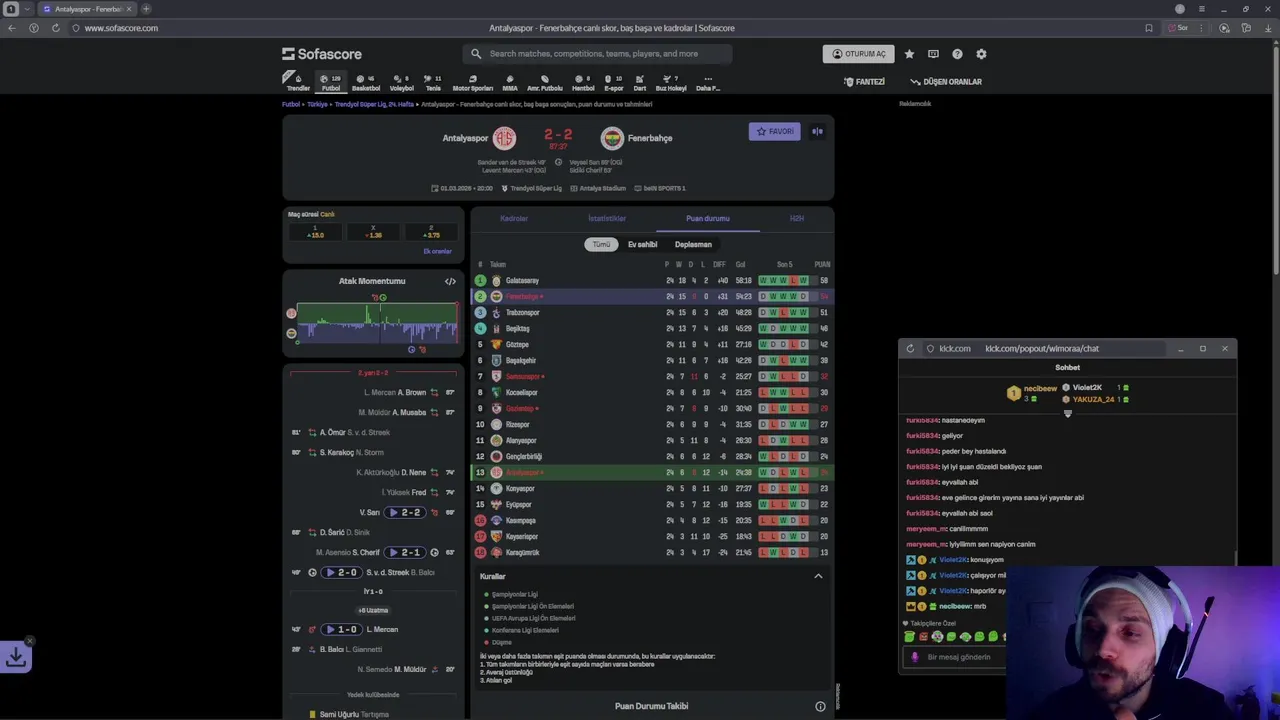Play the 1 - 0 goal video by L. Mercan
Viewport: 1280px width, 720px height.
click(x=341, y=629)
